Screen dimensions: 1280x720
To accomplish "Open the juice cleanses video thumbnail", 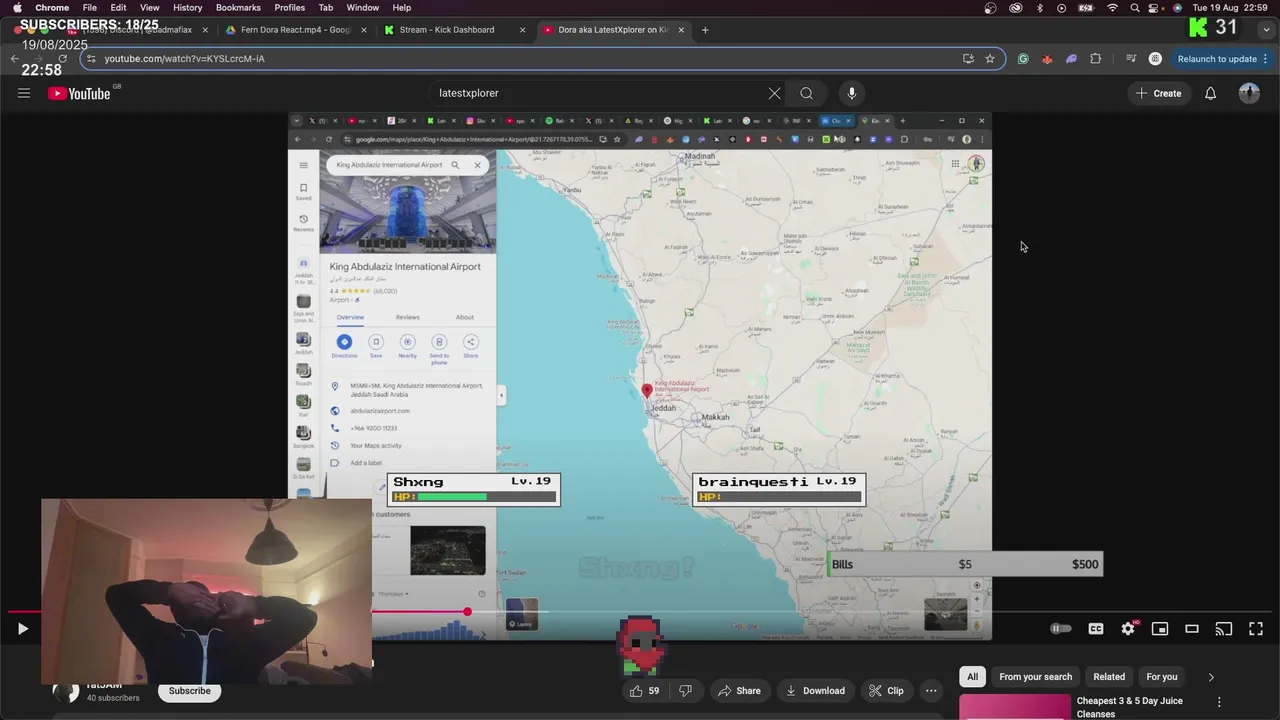I will (1015, 707).
